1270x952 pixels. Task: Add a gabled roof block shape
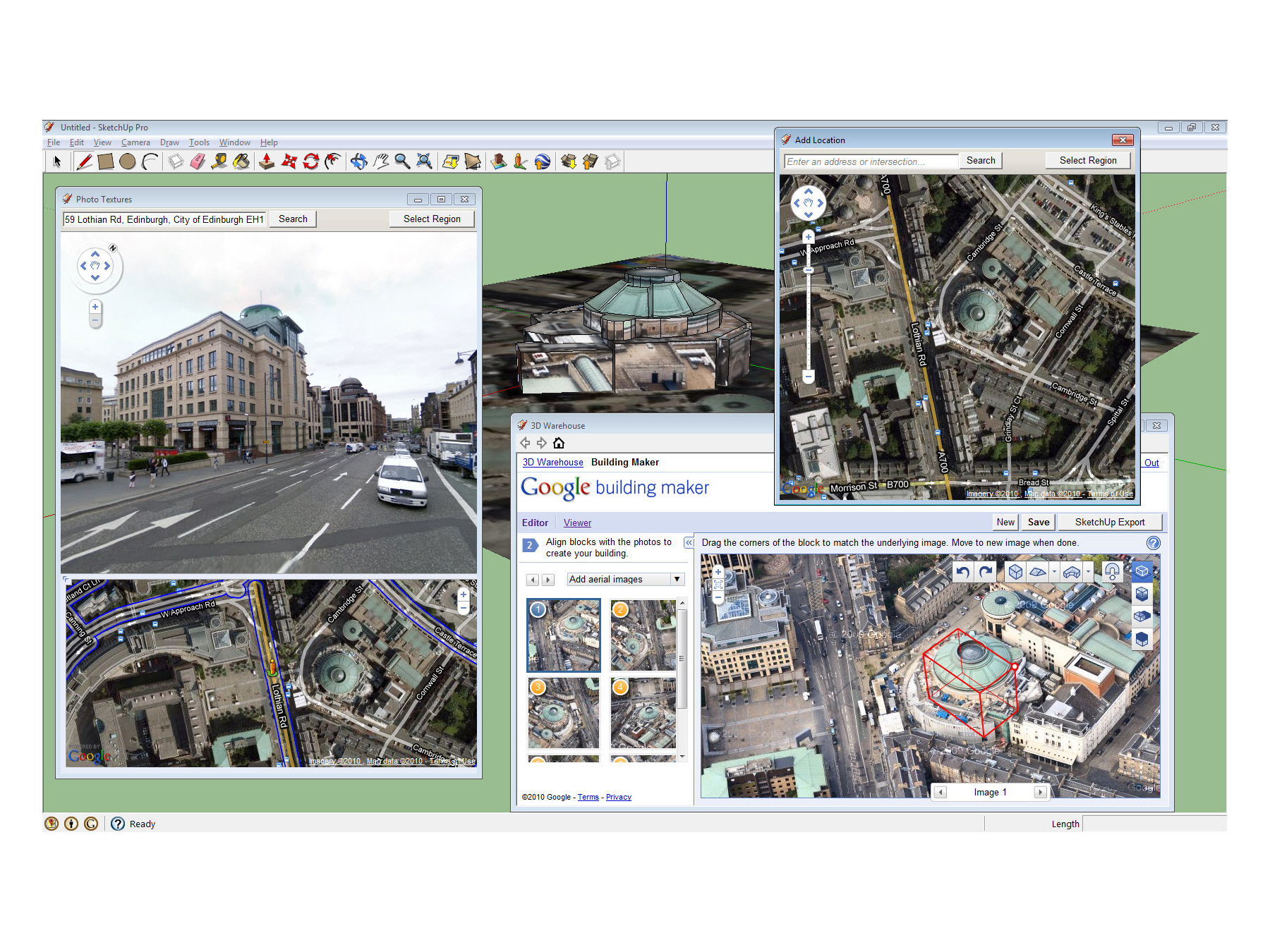click(x=1038, y=572)
